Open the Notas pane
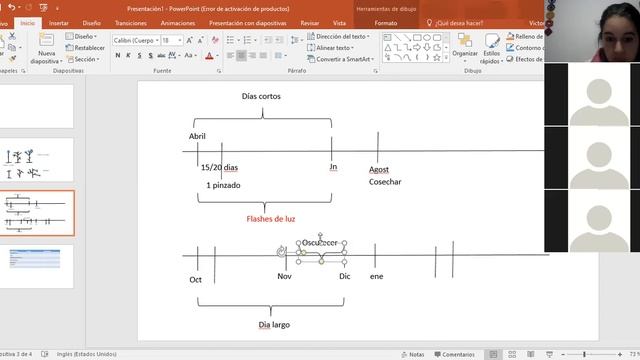The image size is (640, 360). tap(413, 354)
